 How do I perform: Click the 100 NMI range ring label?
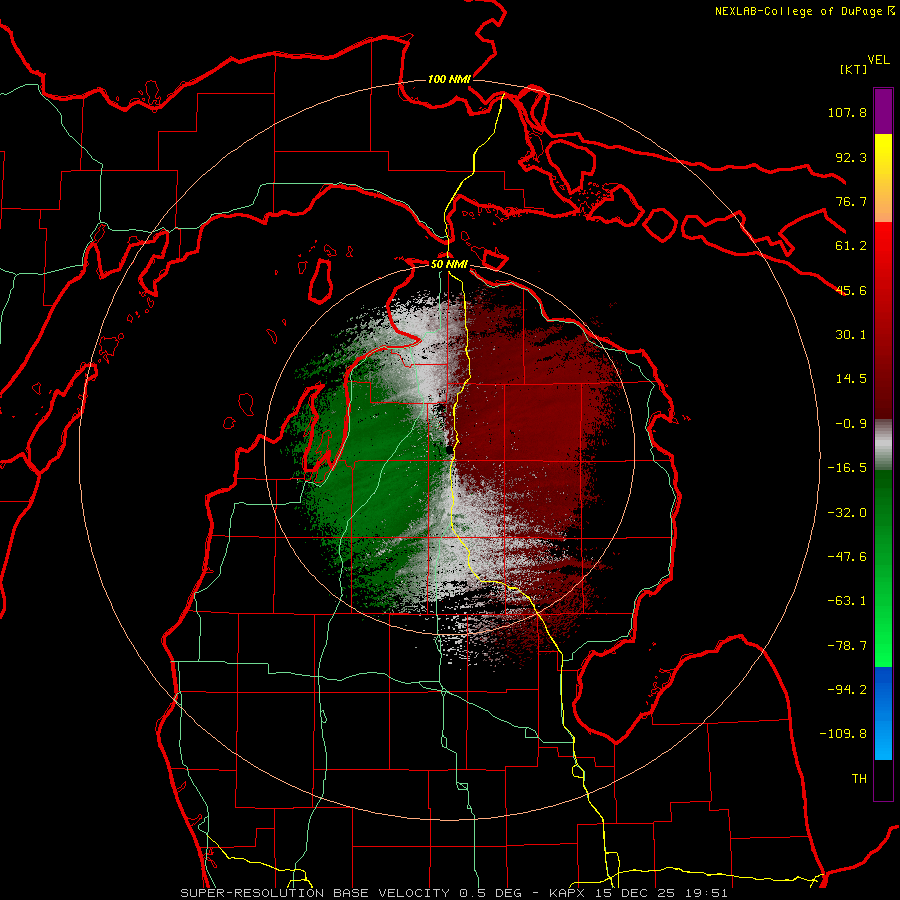[x=449, y=79]
